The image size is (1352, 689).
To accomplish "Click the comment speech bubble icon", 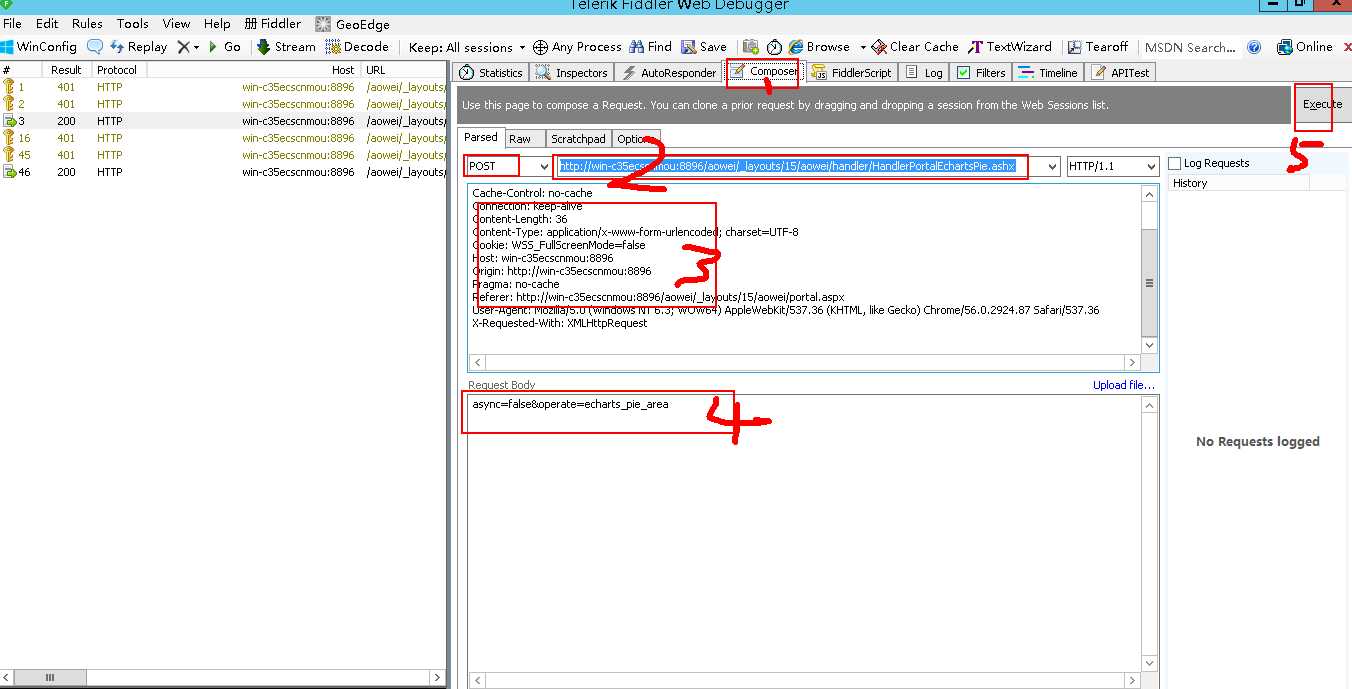I will (95, 47).
